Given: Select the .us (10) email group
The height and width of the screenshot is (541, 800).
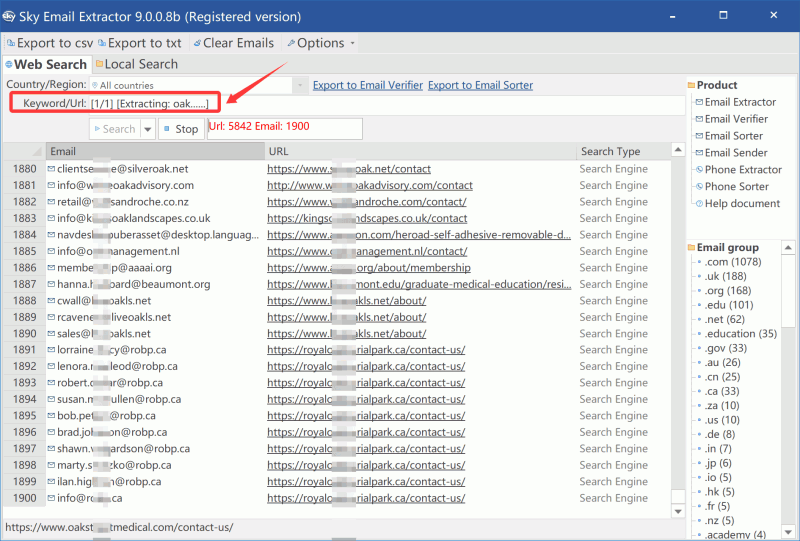Looking at the screenshot, I should [722, 420].
